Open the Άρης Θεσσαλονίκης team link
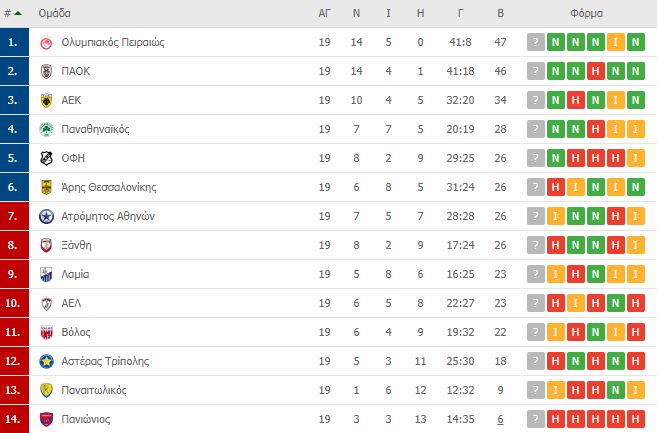The height and width of the screenshot is (433, 658). click(x=109, y=187)
